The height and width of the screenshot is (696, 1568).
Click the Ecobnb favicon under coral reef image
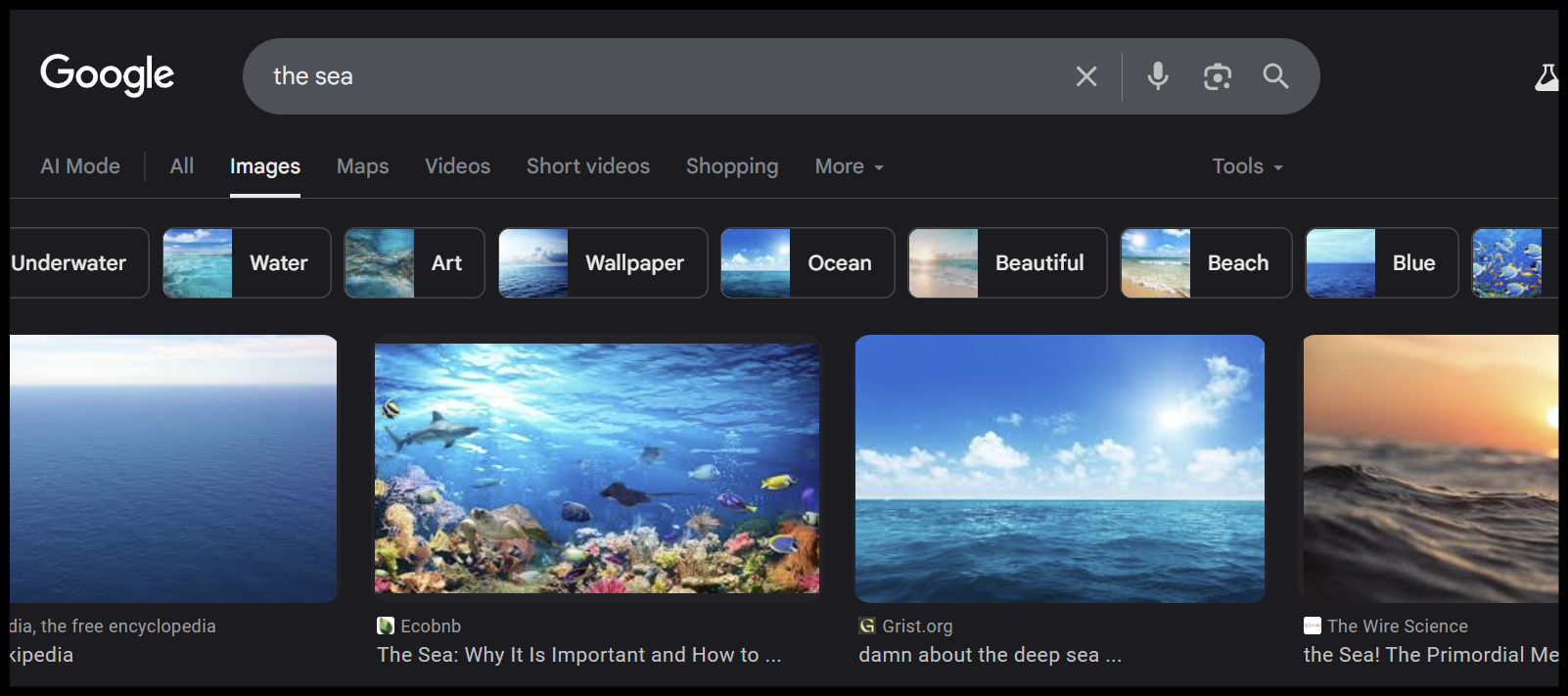(386, 626)
